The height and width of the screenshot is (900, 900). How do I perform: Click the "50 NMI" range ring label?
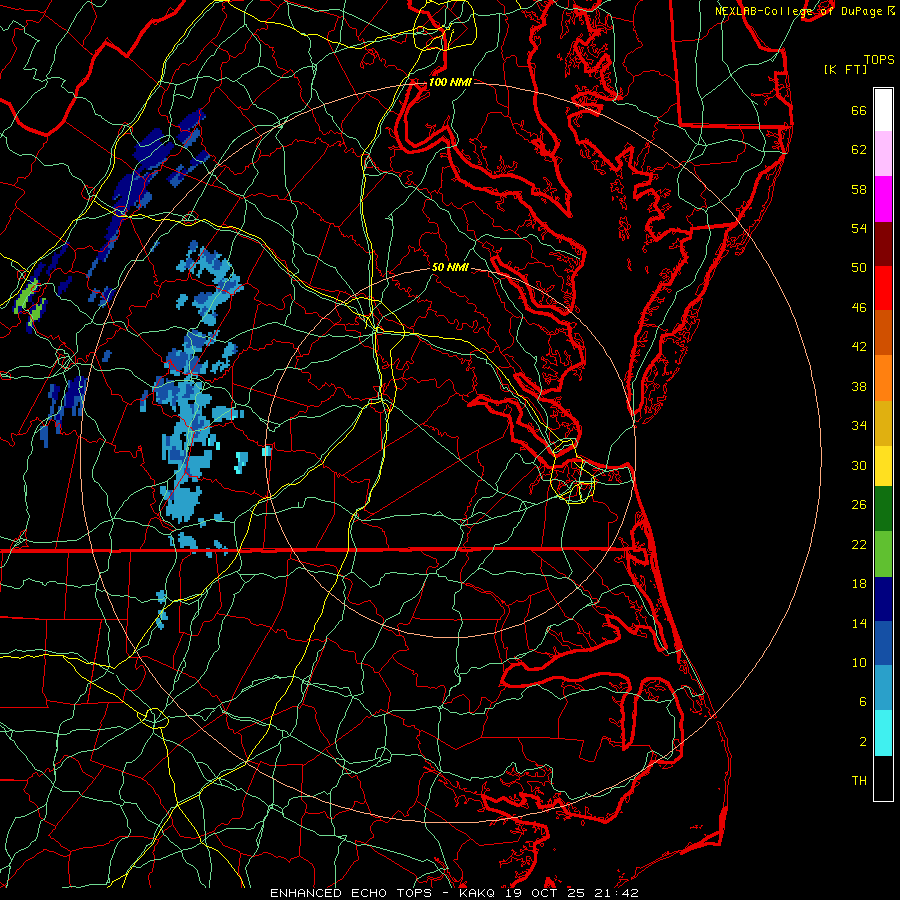tap(450, 267)
